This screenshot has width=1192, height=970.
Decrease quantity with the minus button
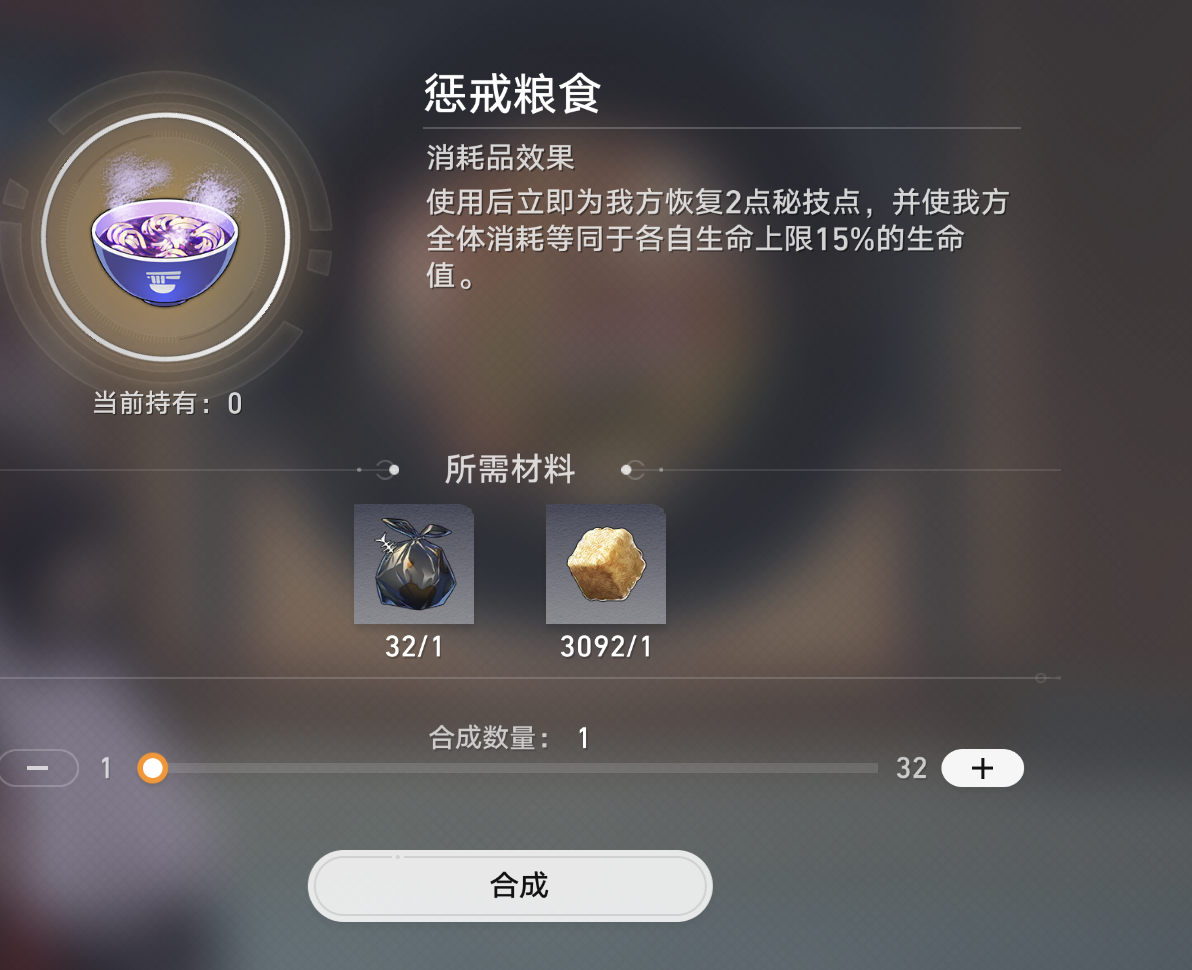pos(38,768)
